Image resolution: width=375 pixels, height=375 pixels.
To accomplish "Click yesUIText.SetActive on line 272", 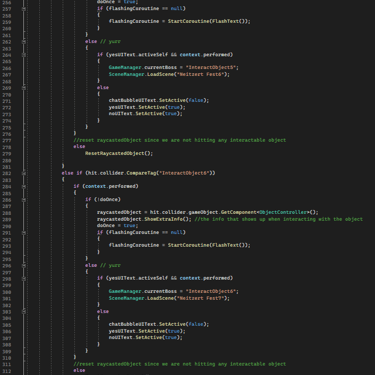I will point(137,107).
